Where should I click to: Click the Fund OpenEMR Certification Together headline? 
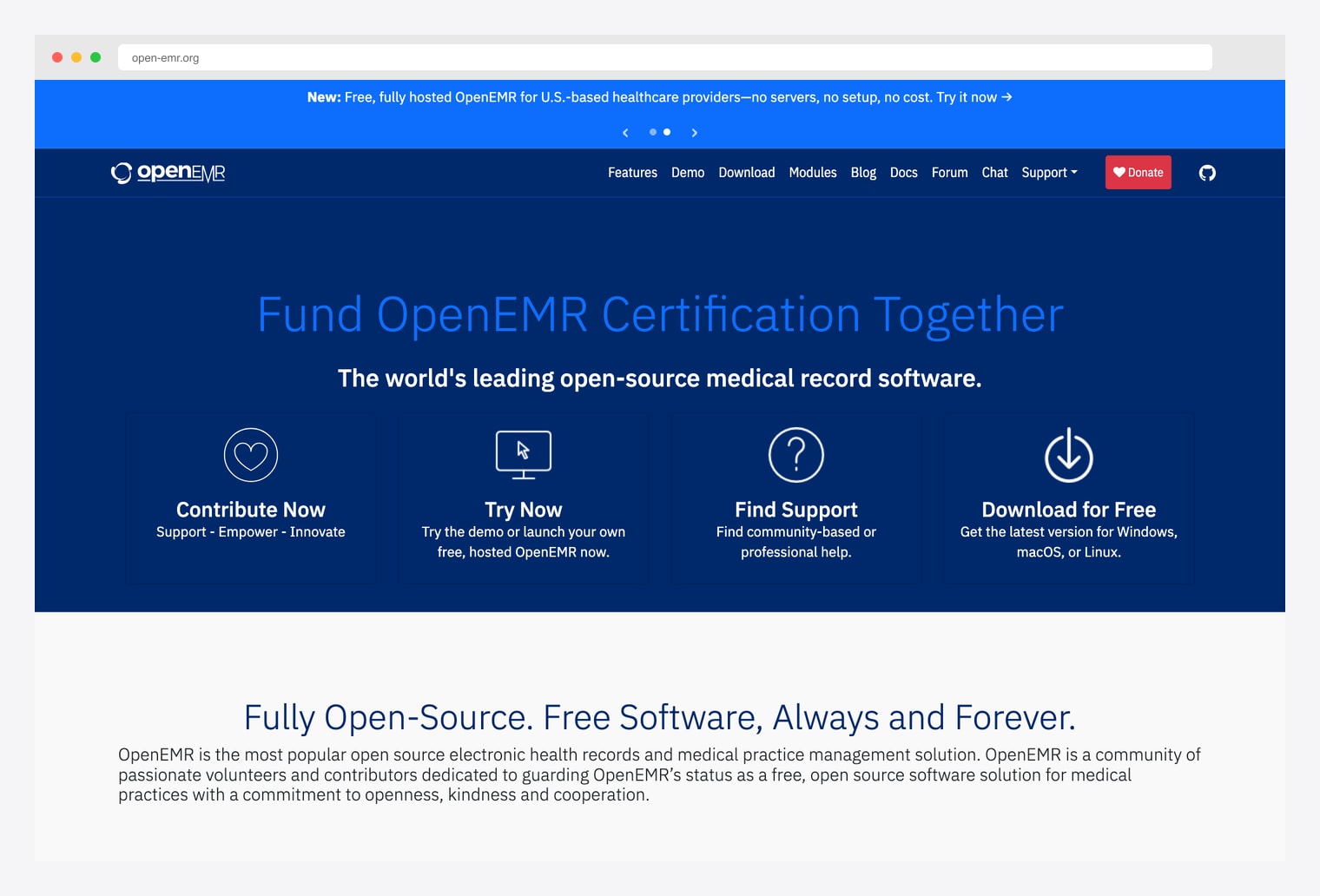tap(660, 314)
